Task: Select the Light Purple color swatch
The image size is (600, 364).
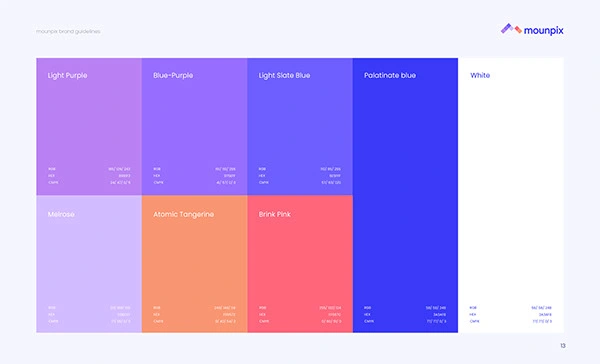Action: [x=89, y=127]
